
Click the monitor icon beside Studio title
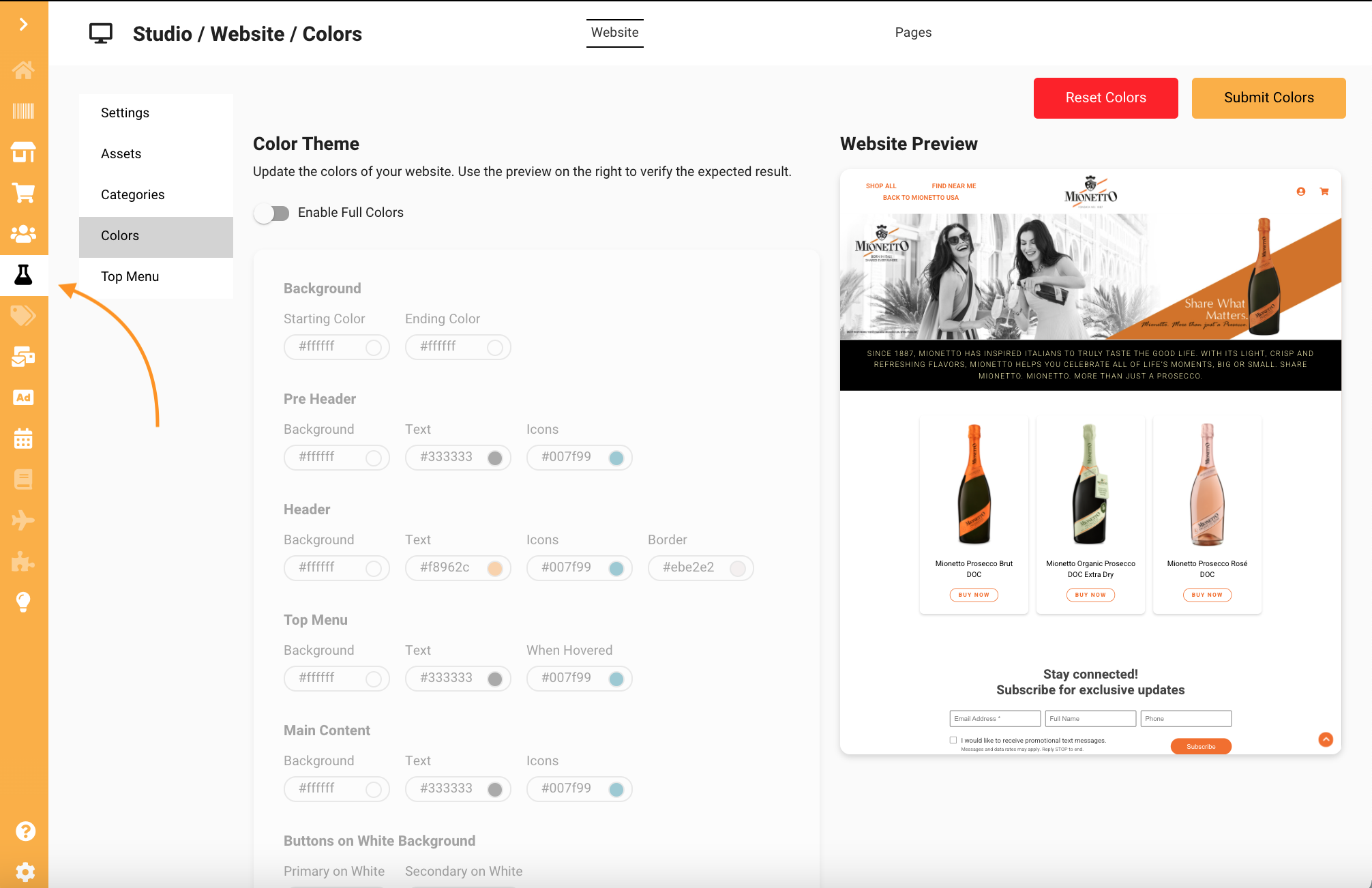(101, 33)
